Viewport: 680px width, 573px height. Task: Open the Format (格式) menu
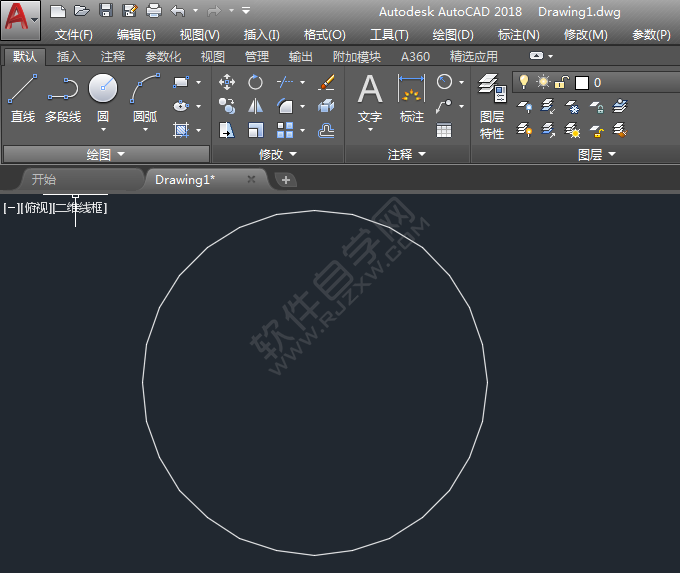(324, 35)
